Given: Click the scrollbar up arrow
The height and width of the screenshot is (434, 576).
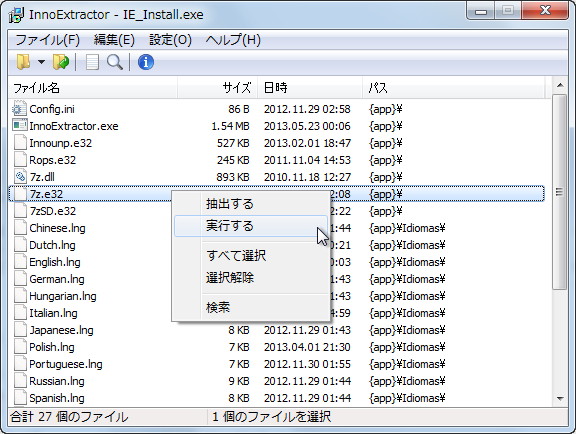Looking at the screenshot, I should pyautogui.click(x=560, y=86).
